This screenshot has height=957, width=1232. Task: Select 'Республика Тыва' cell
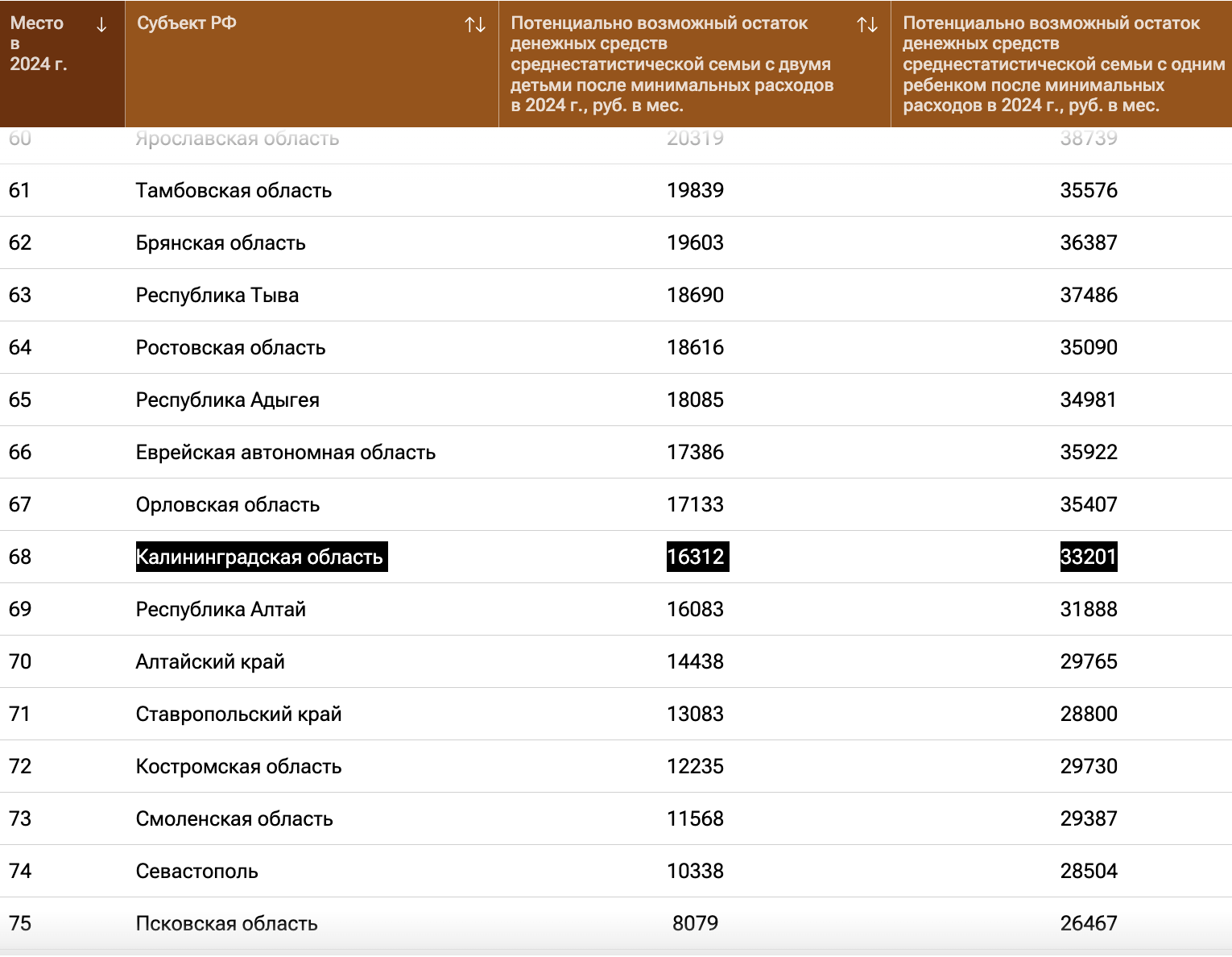coord(217,295)
